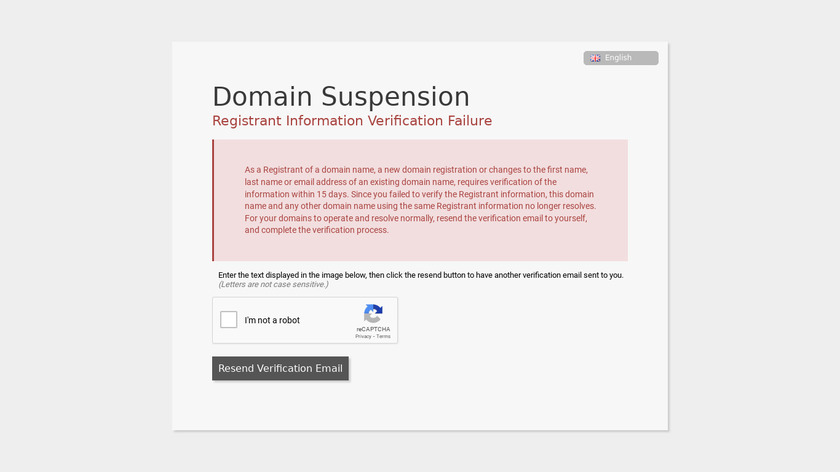This screenshot has height=472, width=840.
Task: Open the reCAPTCHA Terms link
Action: coord(384,336)
